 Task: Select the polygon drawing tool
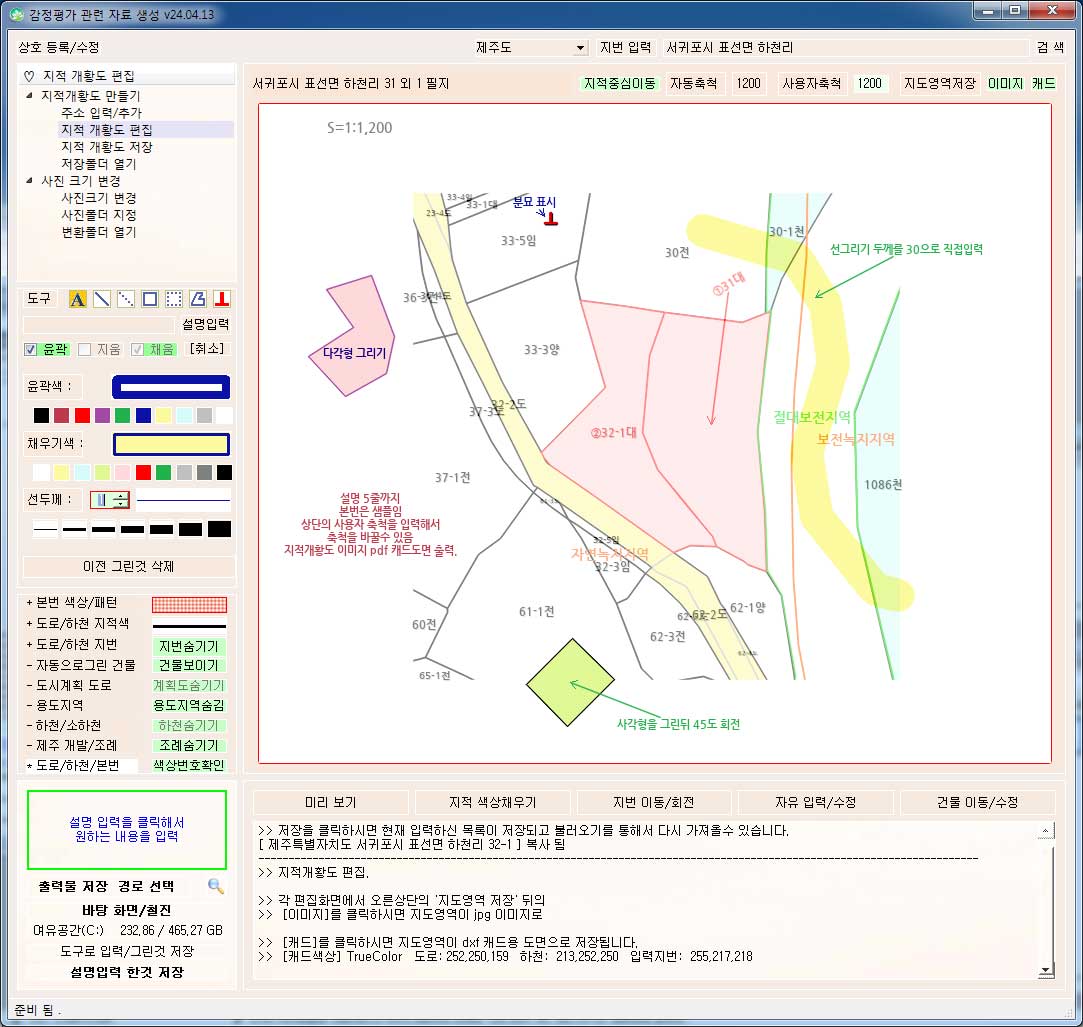[x=198, y=298]
